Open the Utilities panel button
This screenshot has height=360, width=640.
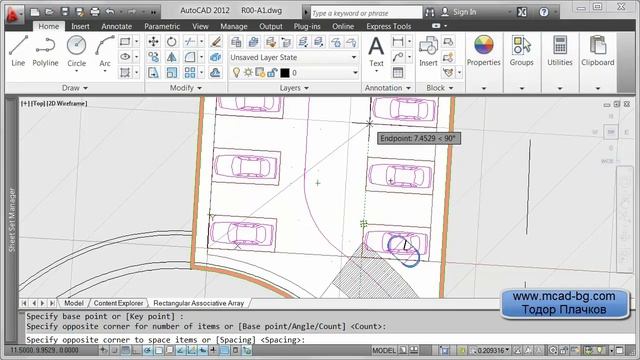(x=560, y=51)
